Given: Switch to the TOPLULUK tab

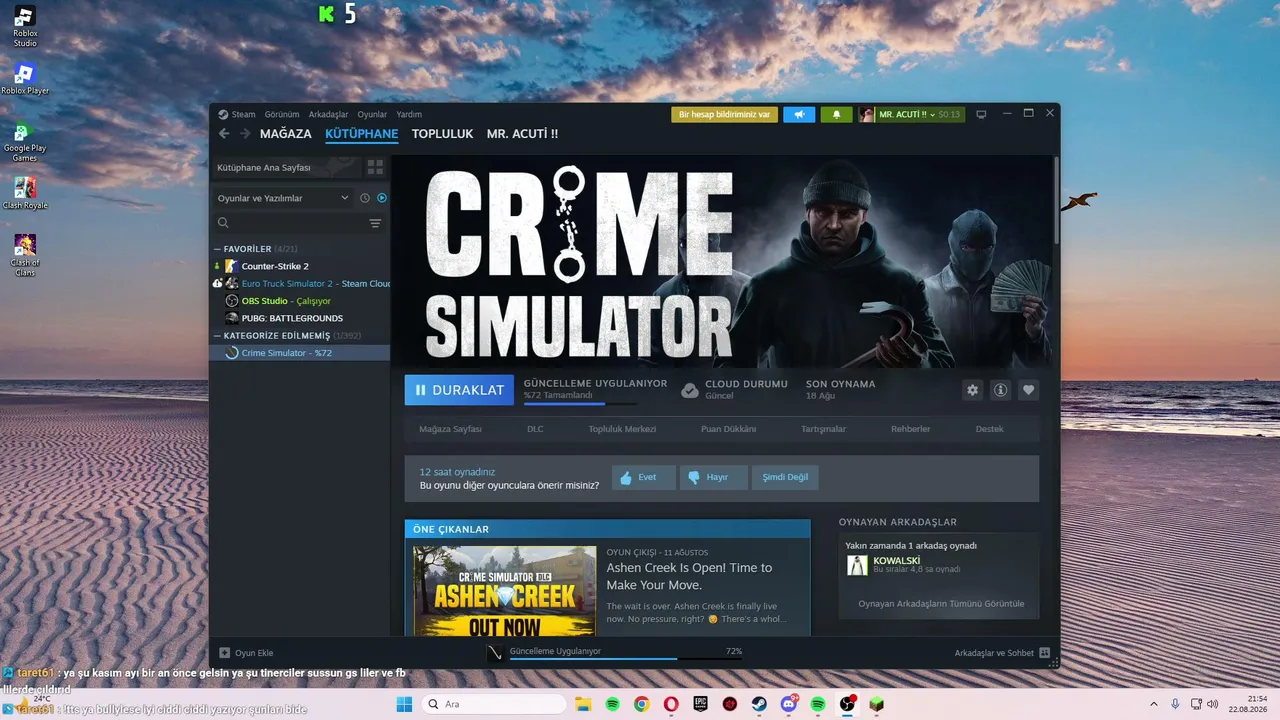Looking at the screenshot, I should point(442,134).
